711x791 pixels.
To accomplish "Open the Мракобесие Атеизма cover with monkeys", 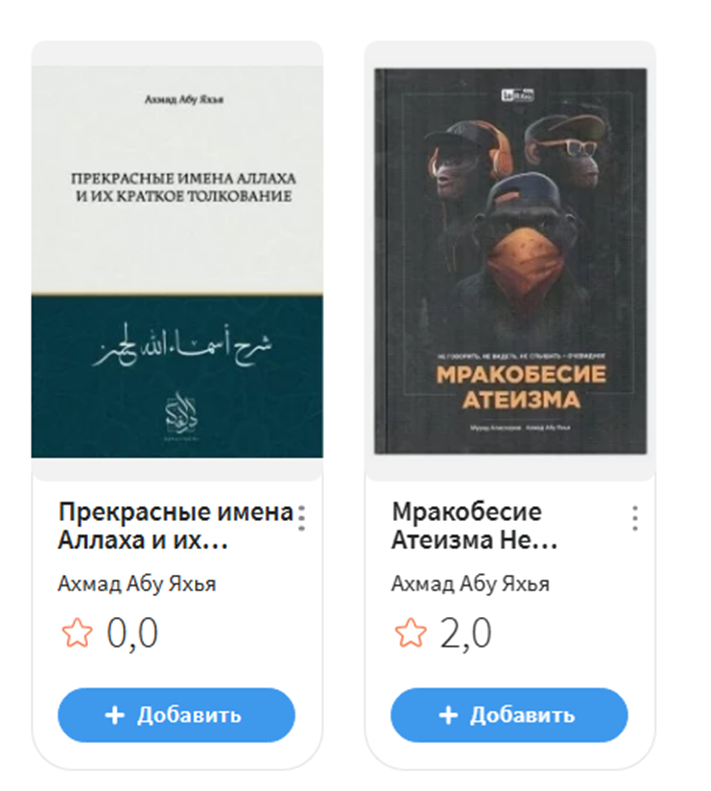I will click(510, 261).
